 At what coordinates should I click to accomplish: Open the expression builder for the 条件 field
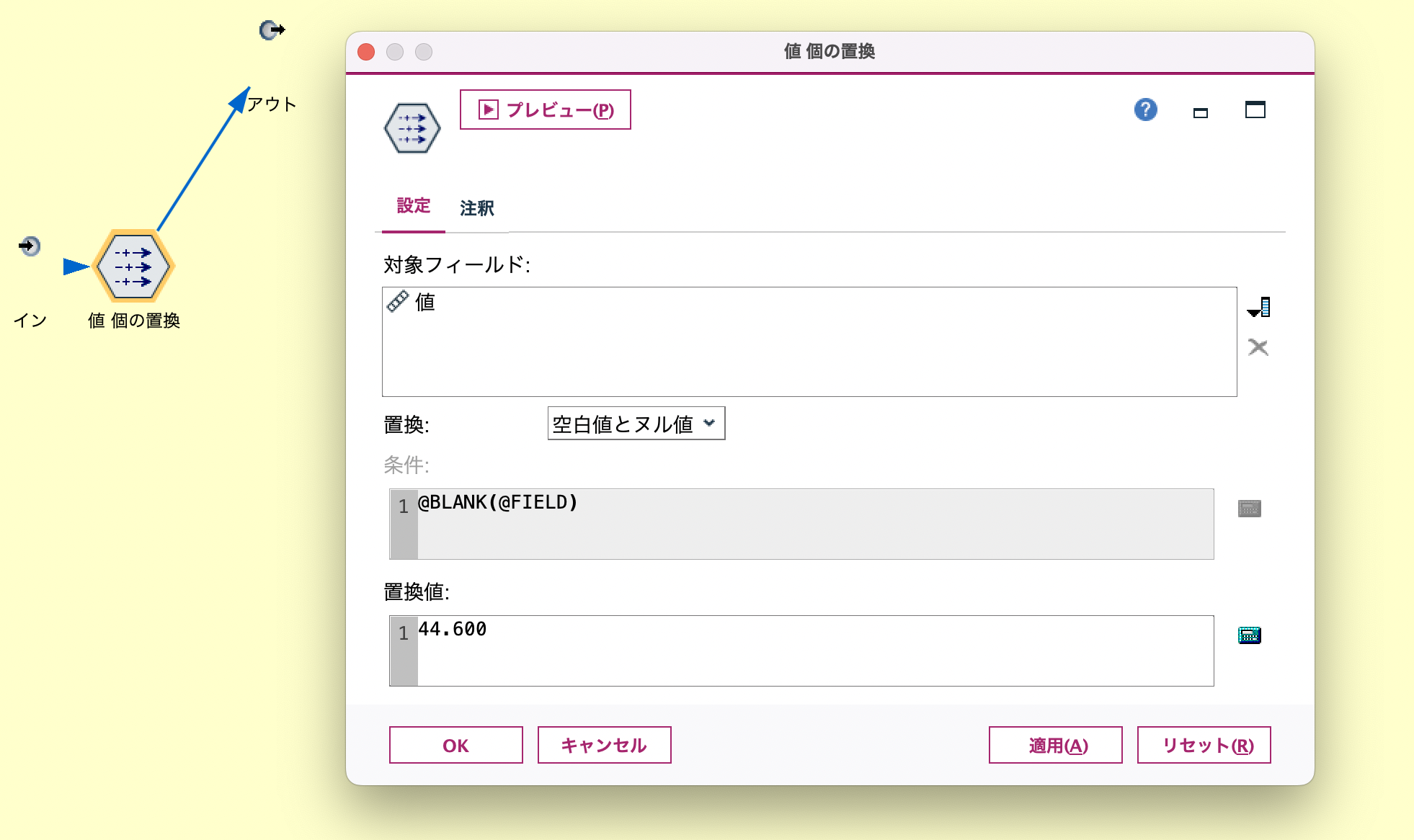pos(1250,508)
